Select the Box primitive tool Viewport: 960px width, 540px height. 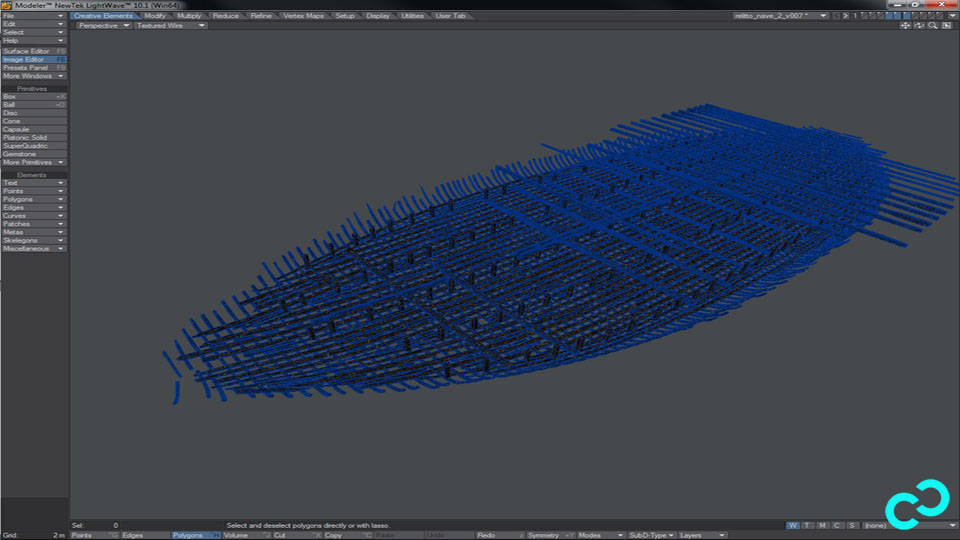34,97
